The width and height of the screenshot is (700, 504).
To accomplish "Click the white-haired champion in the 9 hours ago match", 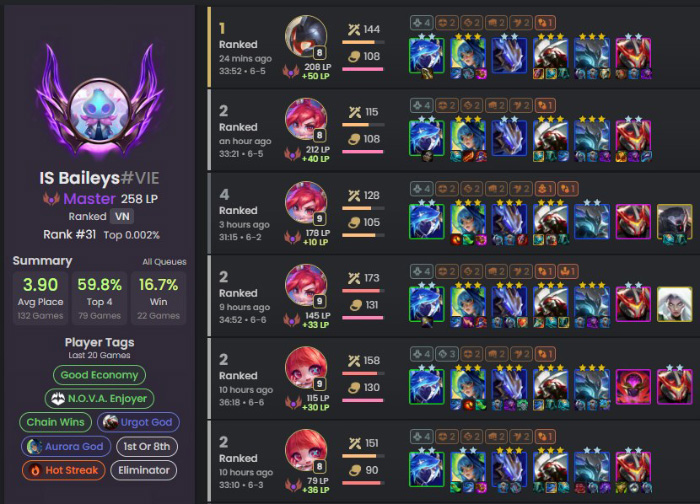I will pos(674,304).
